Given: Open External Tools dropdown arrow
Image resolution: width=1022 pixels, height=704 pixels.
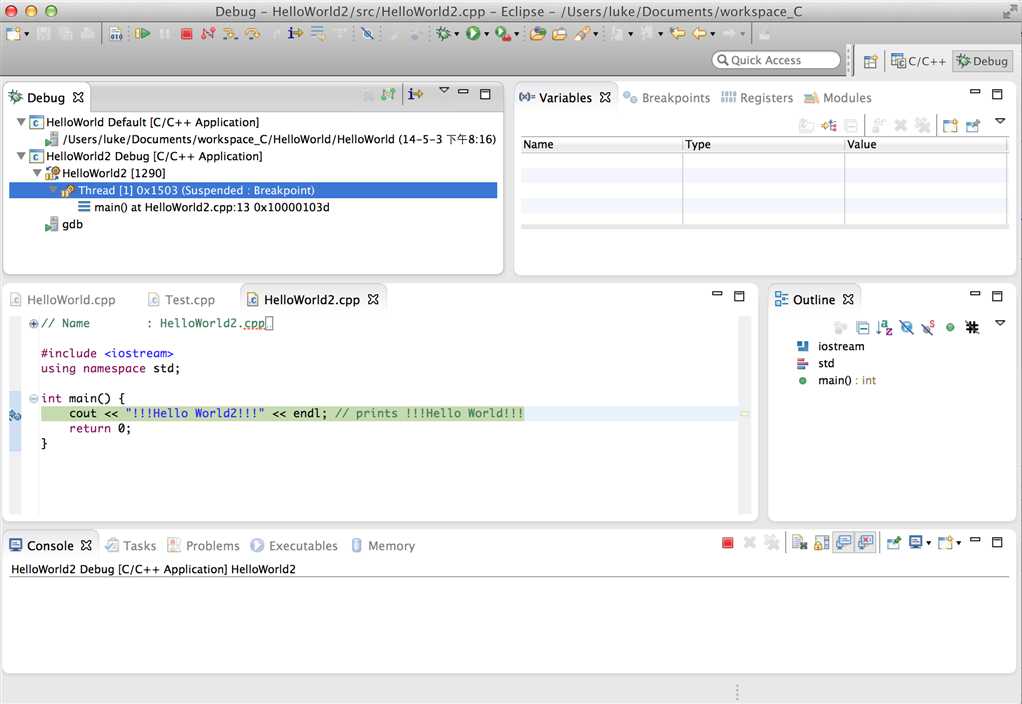Looking at the screenshot, I should (517, 34).
